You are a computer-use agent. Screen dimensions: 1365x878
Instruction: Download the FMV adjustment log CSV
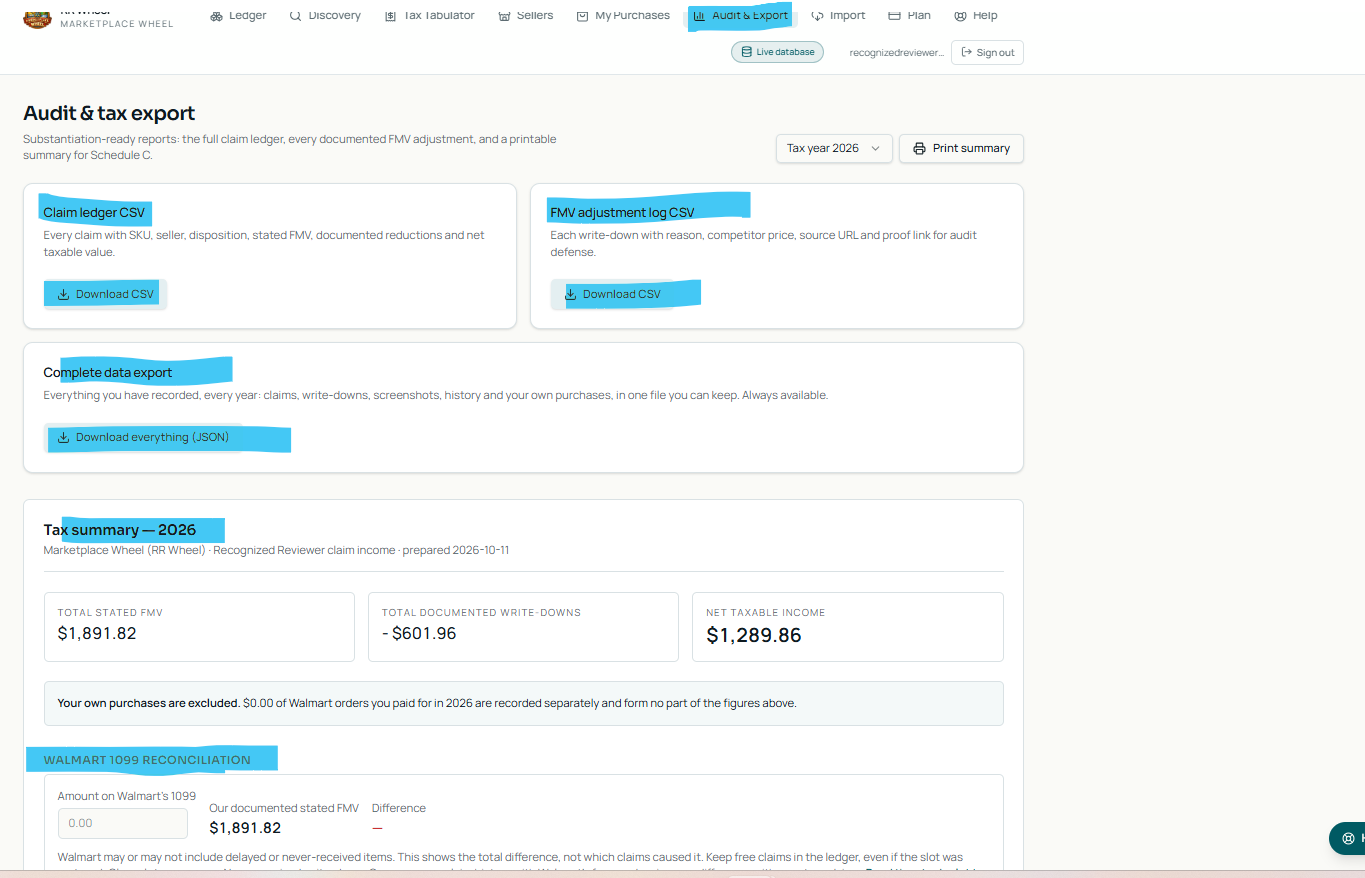click(x=612, y=294)
